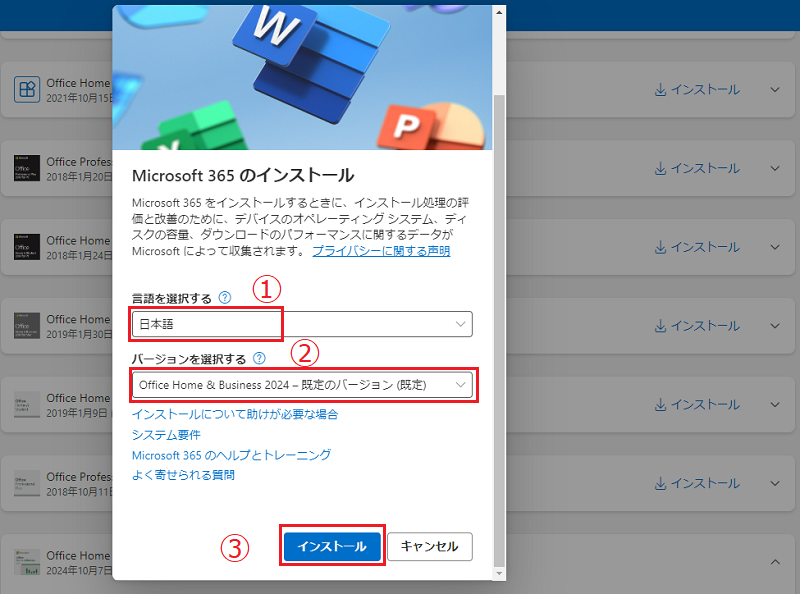Screen dimensions: 800x594
Task: Click the dialog scrollbar down arrow
Action: (499, 574)
